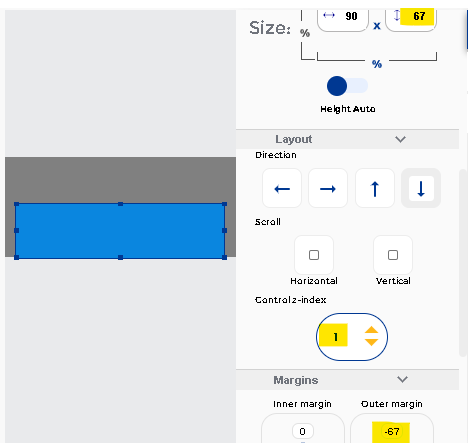Click the height icon in size field
This screenshot has width=468, height=446.
397,15
